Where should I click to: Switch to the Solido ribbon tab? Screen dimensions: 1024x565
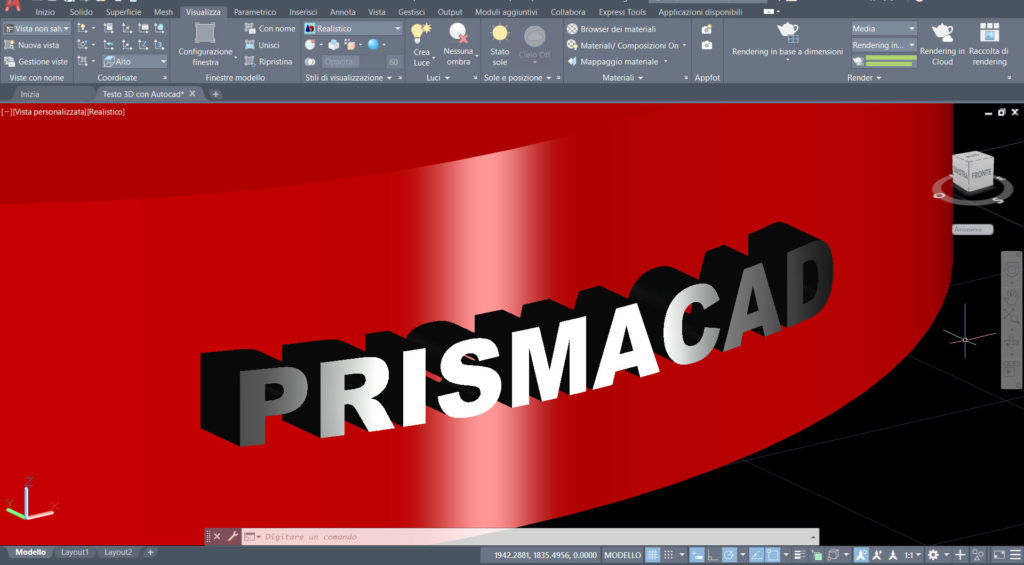(x=82, y=12)
